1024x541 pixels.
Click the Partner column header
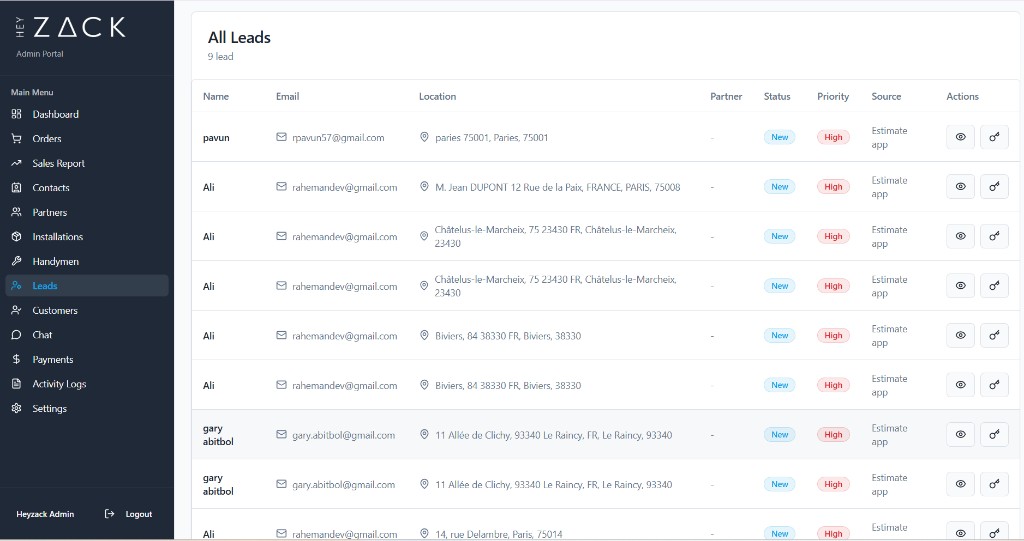pos(726,96)
